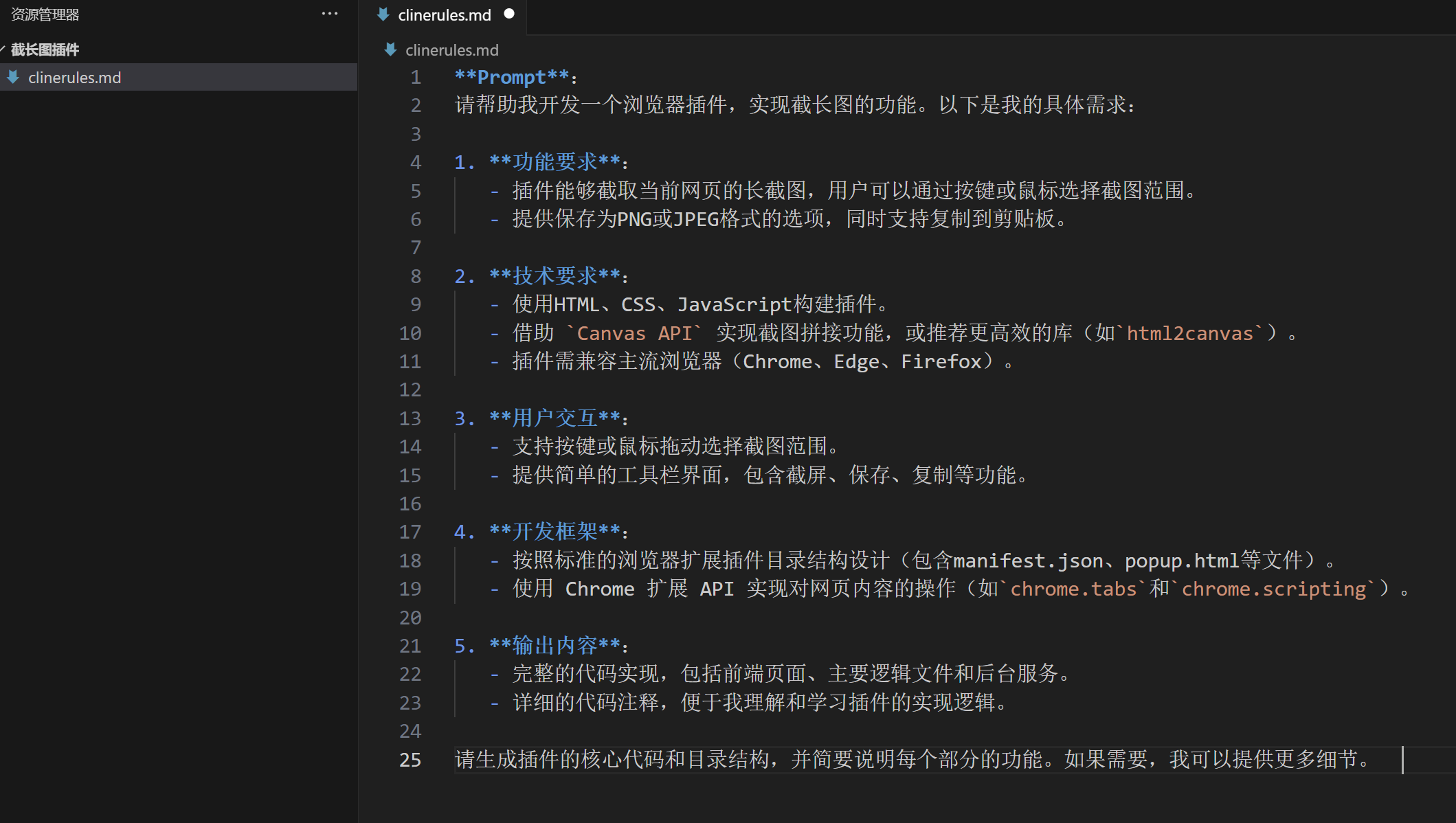The width and height of the screenshot is (1456, 823).
Task: Switch to the clinerules.md editor tab
Action: 444,15
